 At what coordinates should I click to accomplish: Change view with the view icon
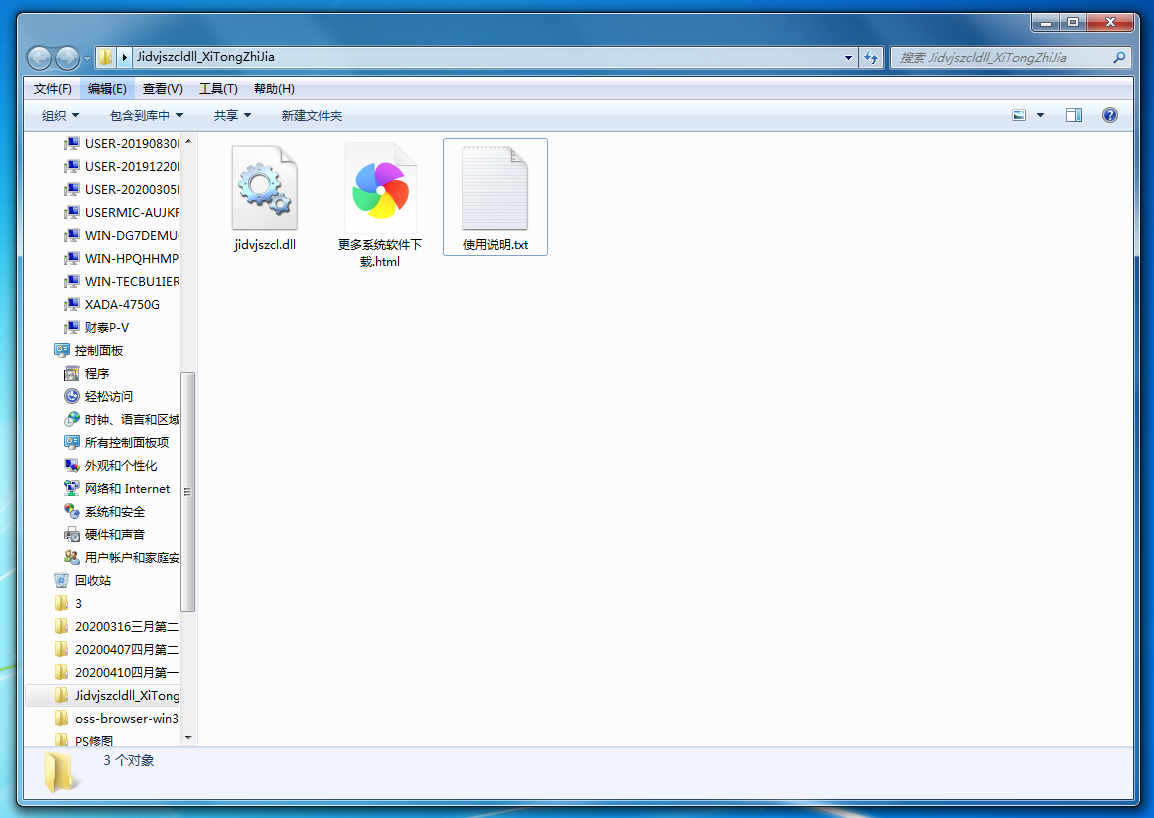pos(1019,115)
